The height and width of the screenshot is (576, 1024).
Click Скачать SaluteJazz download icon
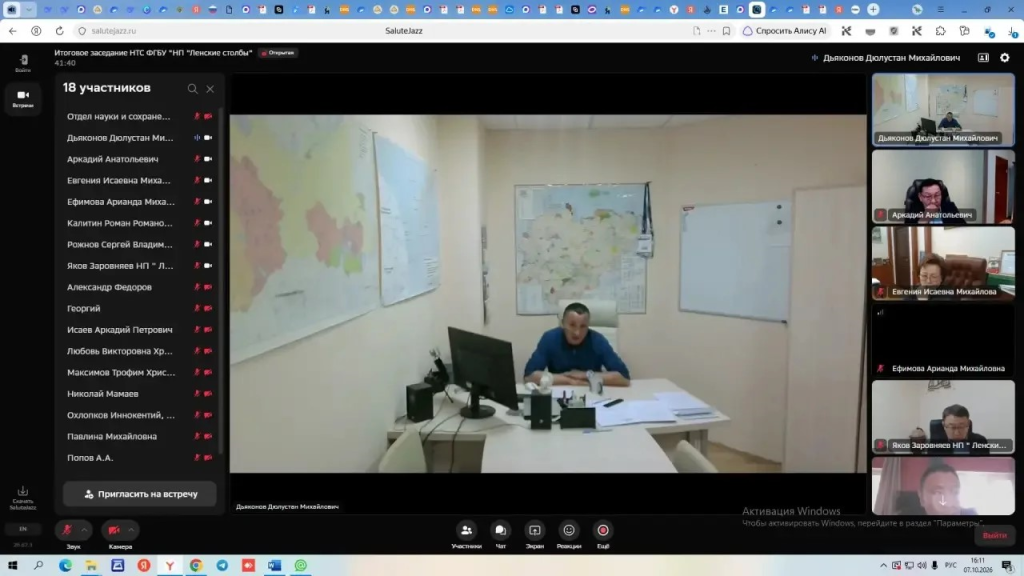tap(23, 498)
